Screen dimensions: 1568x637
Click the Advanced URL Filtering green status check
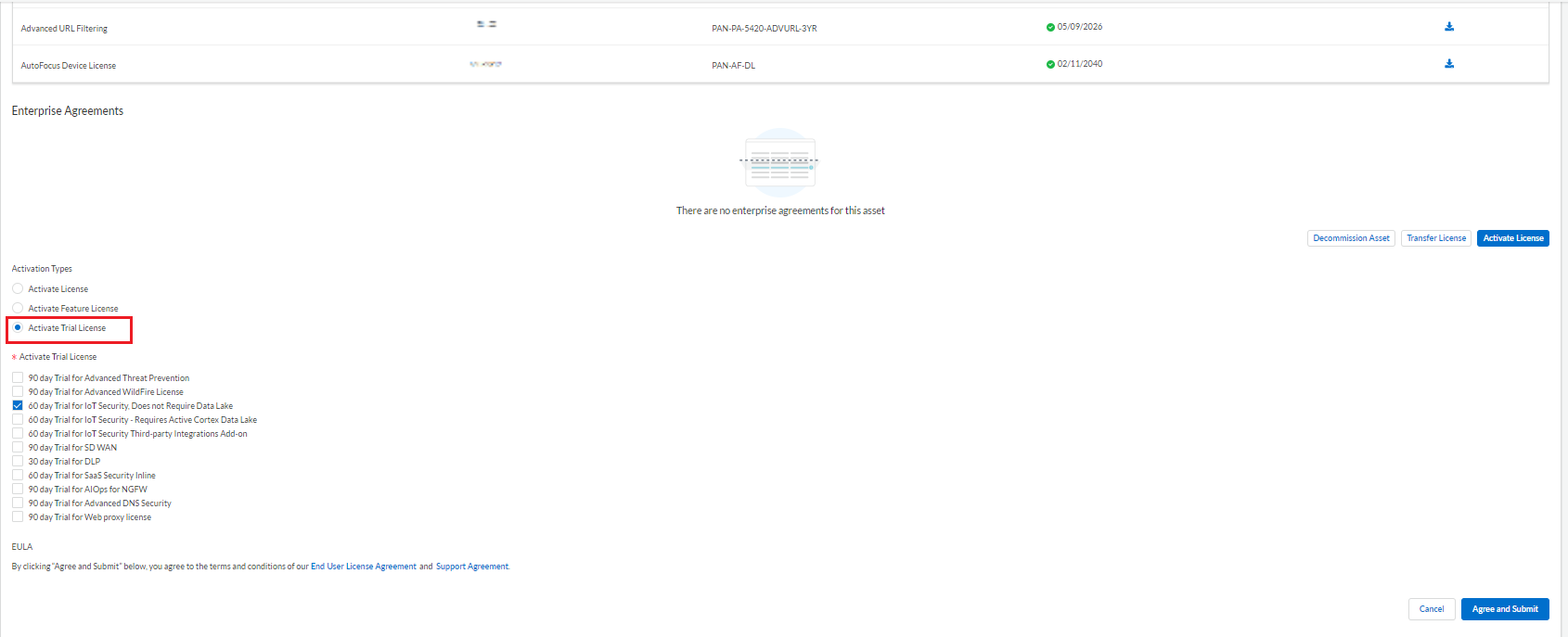pyautogui.click(x=1050, y=27)
